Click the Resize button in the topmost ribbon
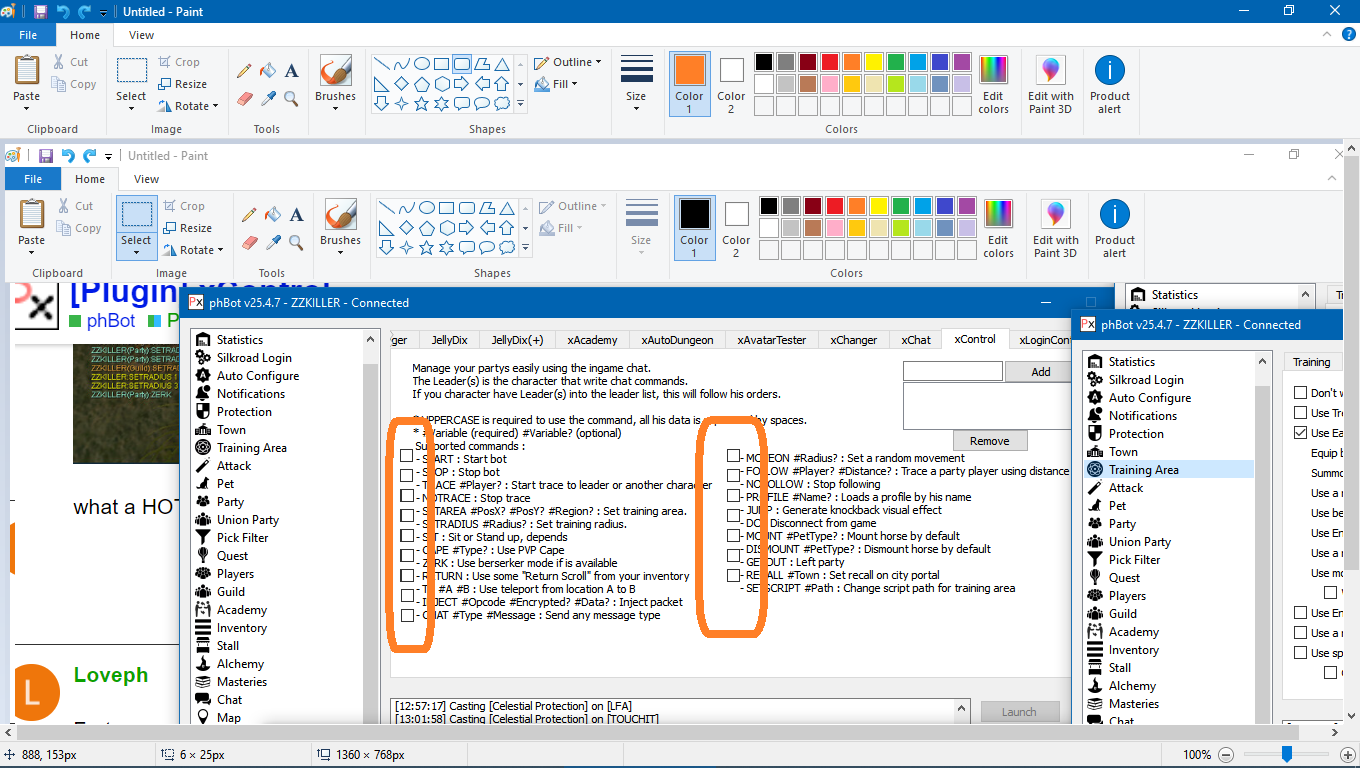Viewport: 1360px width, 768px height. (183, 84)
